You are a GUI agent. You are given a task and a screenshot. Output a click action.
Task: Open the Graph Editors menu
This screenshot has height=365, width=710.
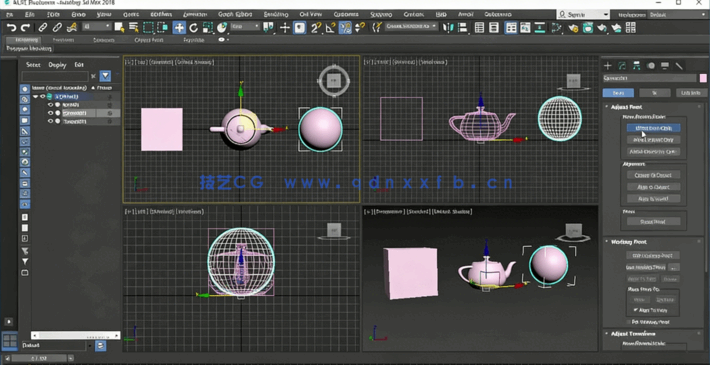click(x=235, y=14)
